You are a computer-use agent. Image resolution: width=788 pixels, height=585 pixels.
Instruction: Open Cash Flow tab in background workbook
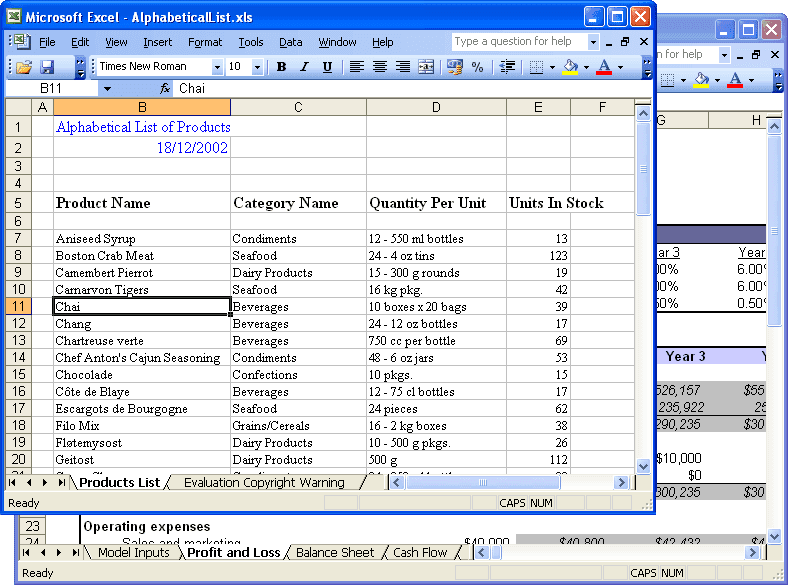click(x=420, y=553)
